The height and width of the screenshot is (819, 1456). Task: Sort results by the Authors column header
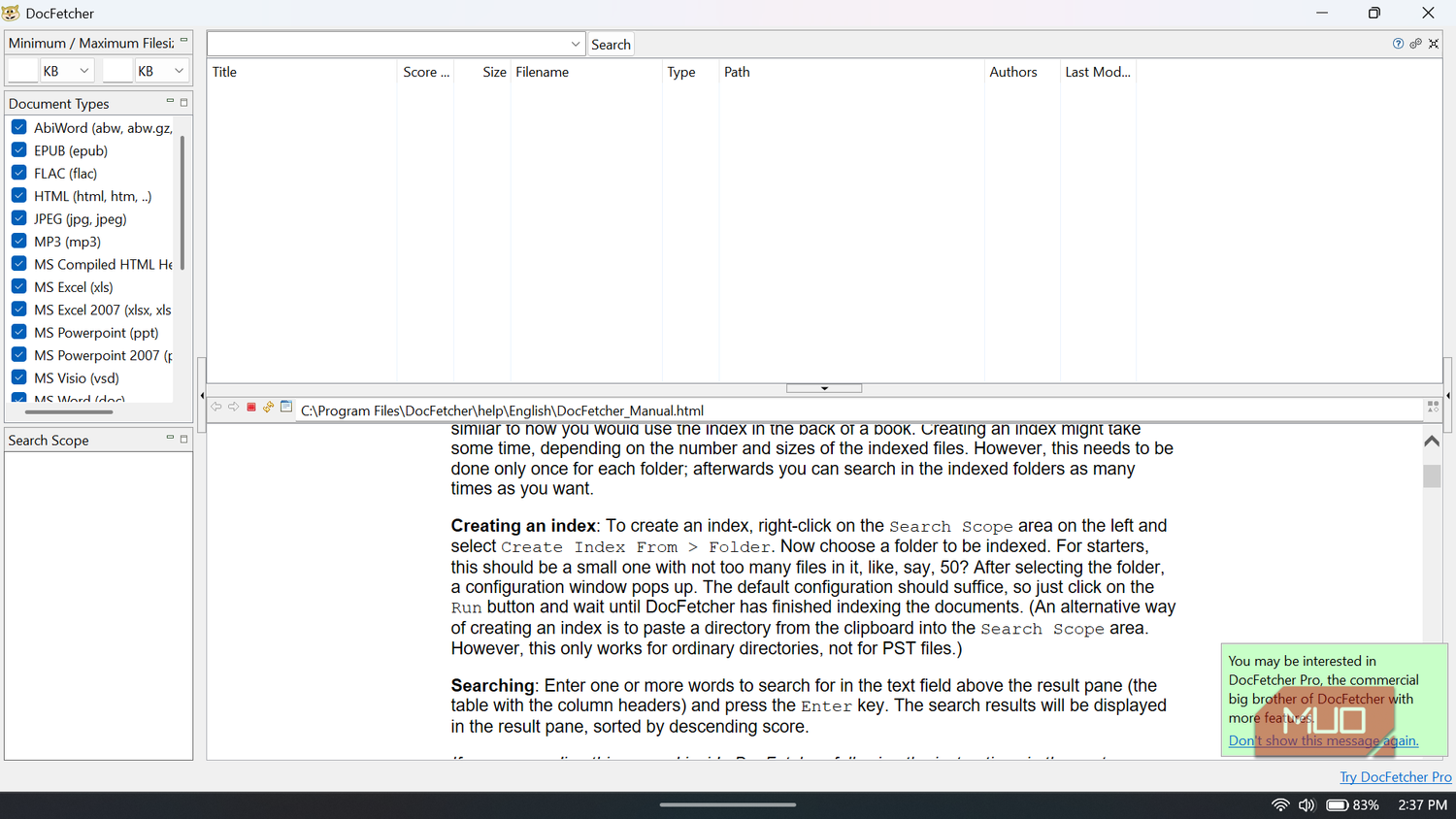[x=1021, y=72]
